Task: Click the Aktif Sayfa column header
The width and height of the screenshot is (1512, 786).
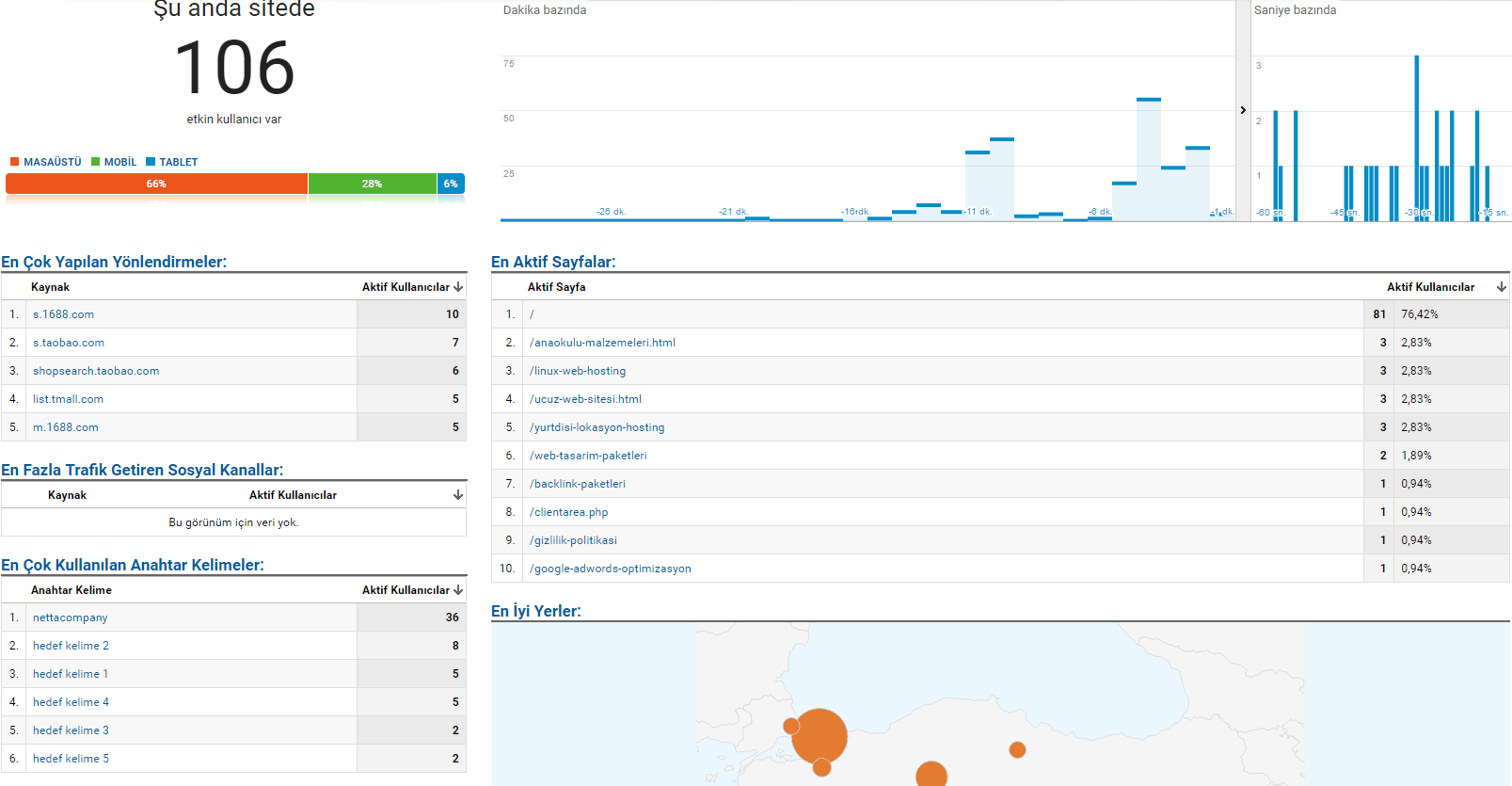Action: coord(556,287)
